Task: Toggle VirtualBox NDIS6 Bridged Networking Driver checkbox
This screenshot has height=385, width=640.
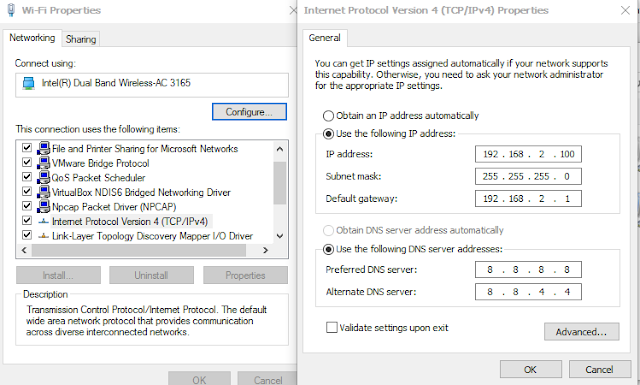Action: pyautogui.click(x=27, y=191)
